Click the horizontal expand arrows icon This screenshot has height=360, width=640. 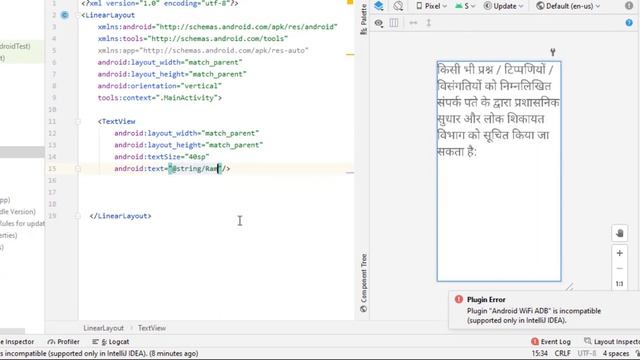(x=413, y=23)
